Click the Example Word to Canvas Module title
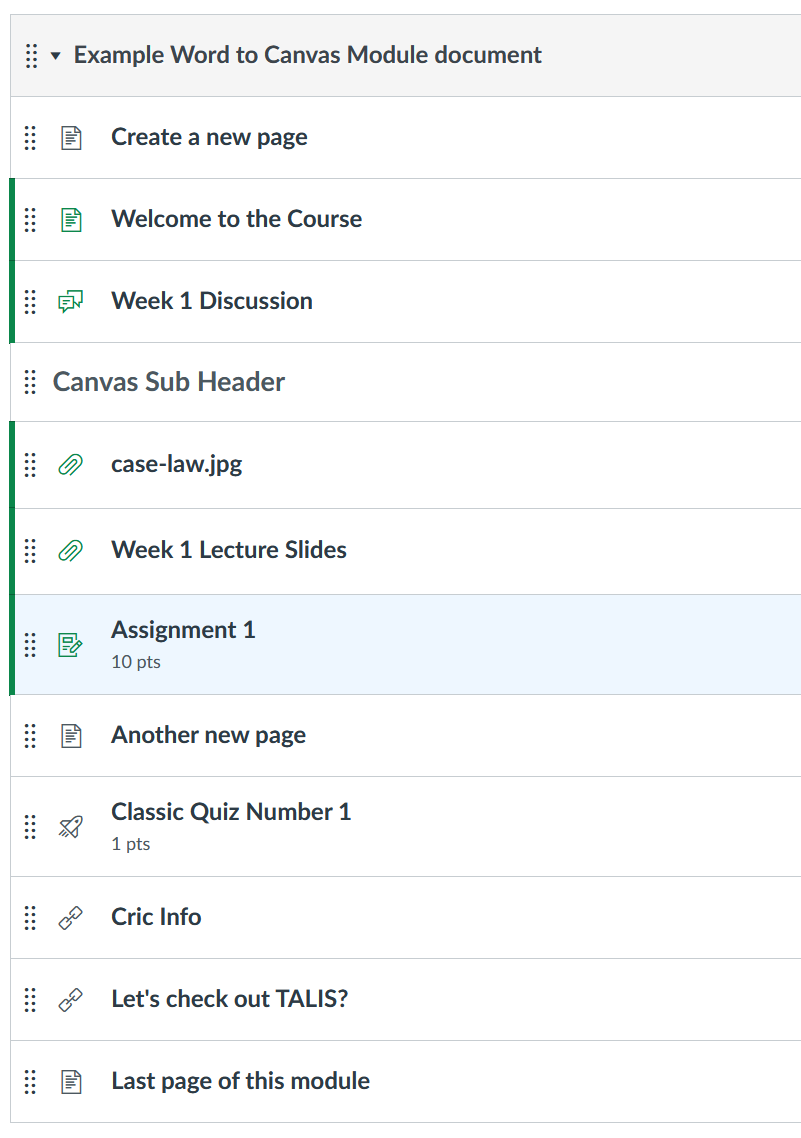The height and width of the screenshot is (1138, 801). pyautogui.click(x=308, y=55)
